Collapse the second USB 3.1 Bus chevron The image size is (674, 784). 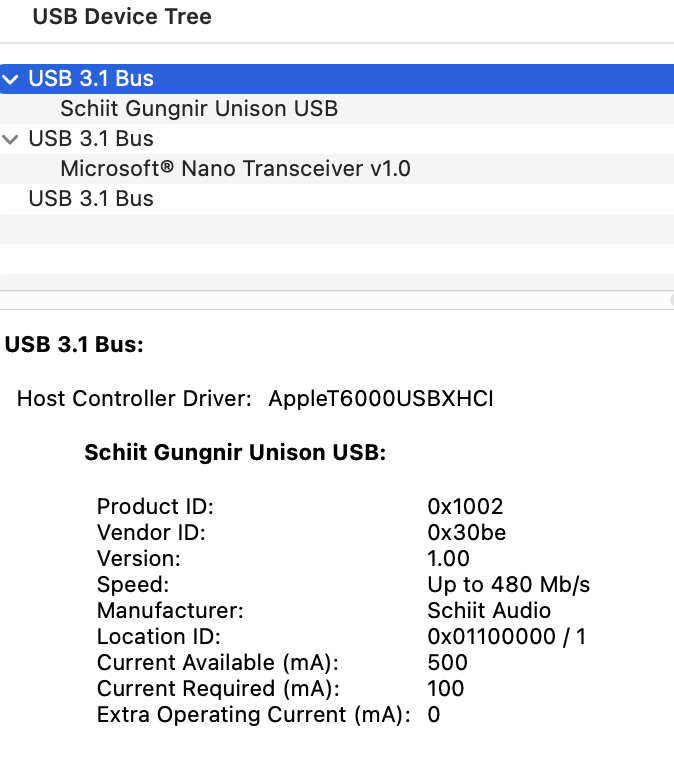pos(10,139)
